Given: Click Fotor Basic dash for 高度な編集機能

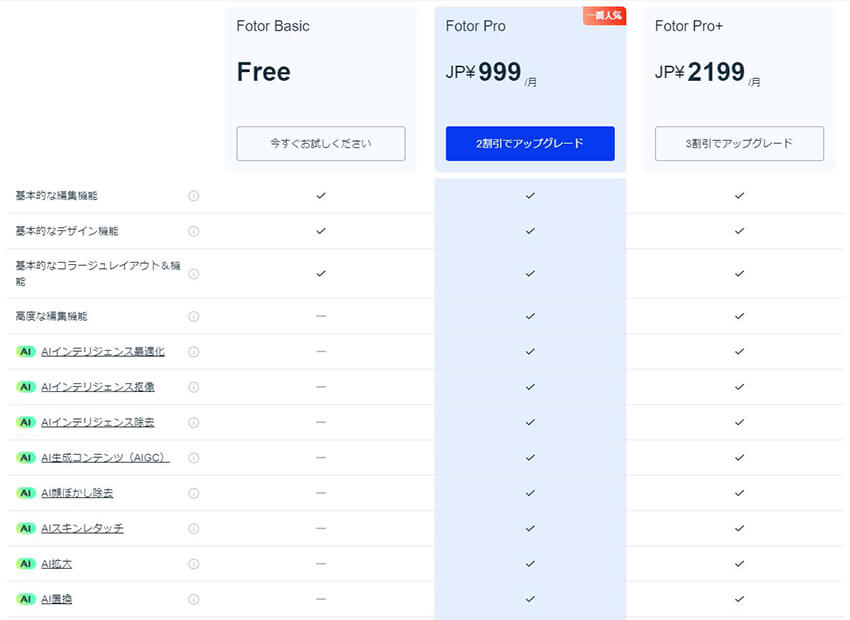Looking at the screenshot, I should 321,316.
